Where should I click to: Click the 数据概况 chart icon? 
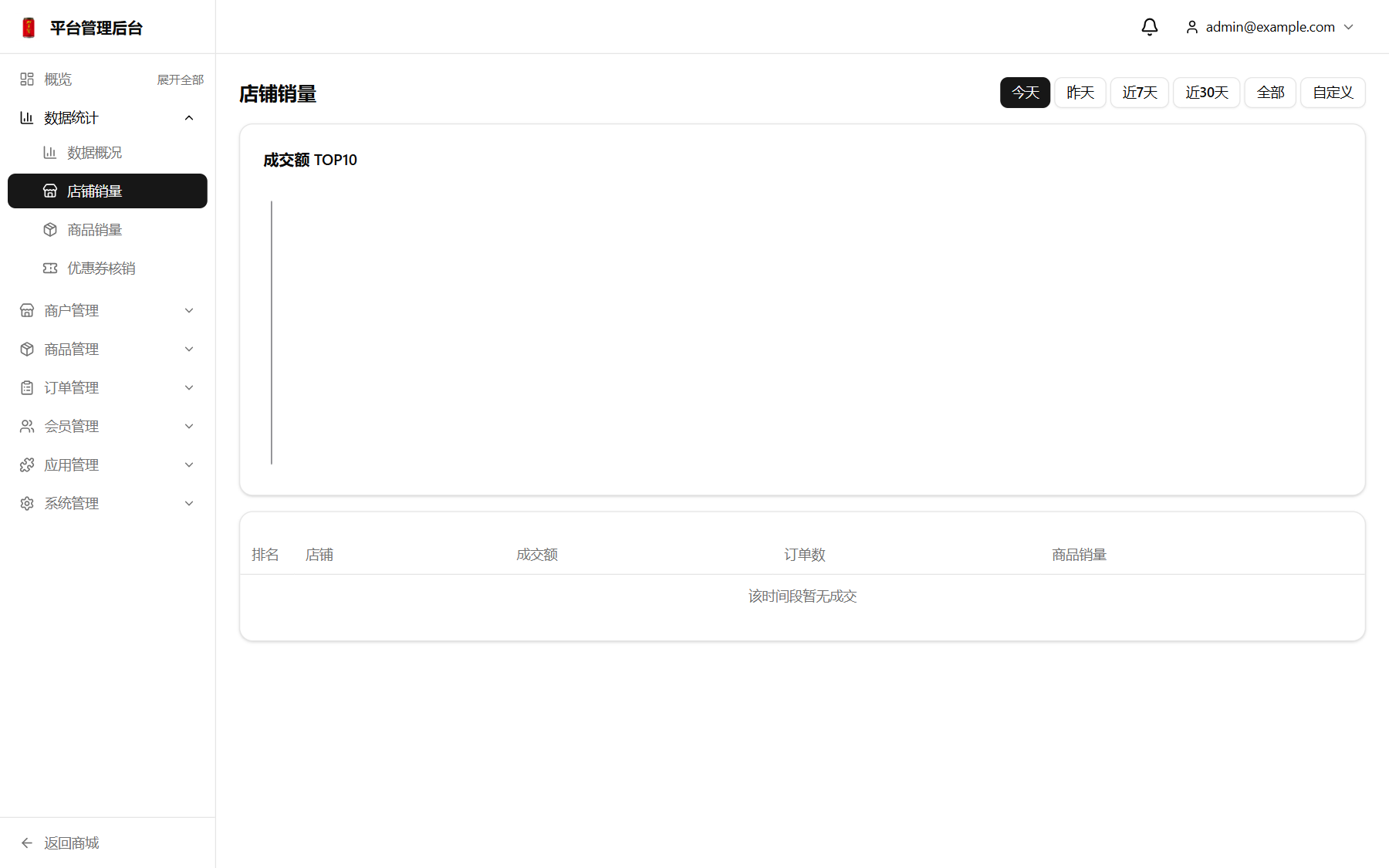(50, 153)
